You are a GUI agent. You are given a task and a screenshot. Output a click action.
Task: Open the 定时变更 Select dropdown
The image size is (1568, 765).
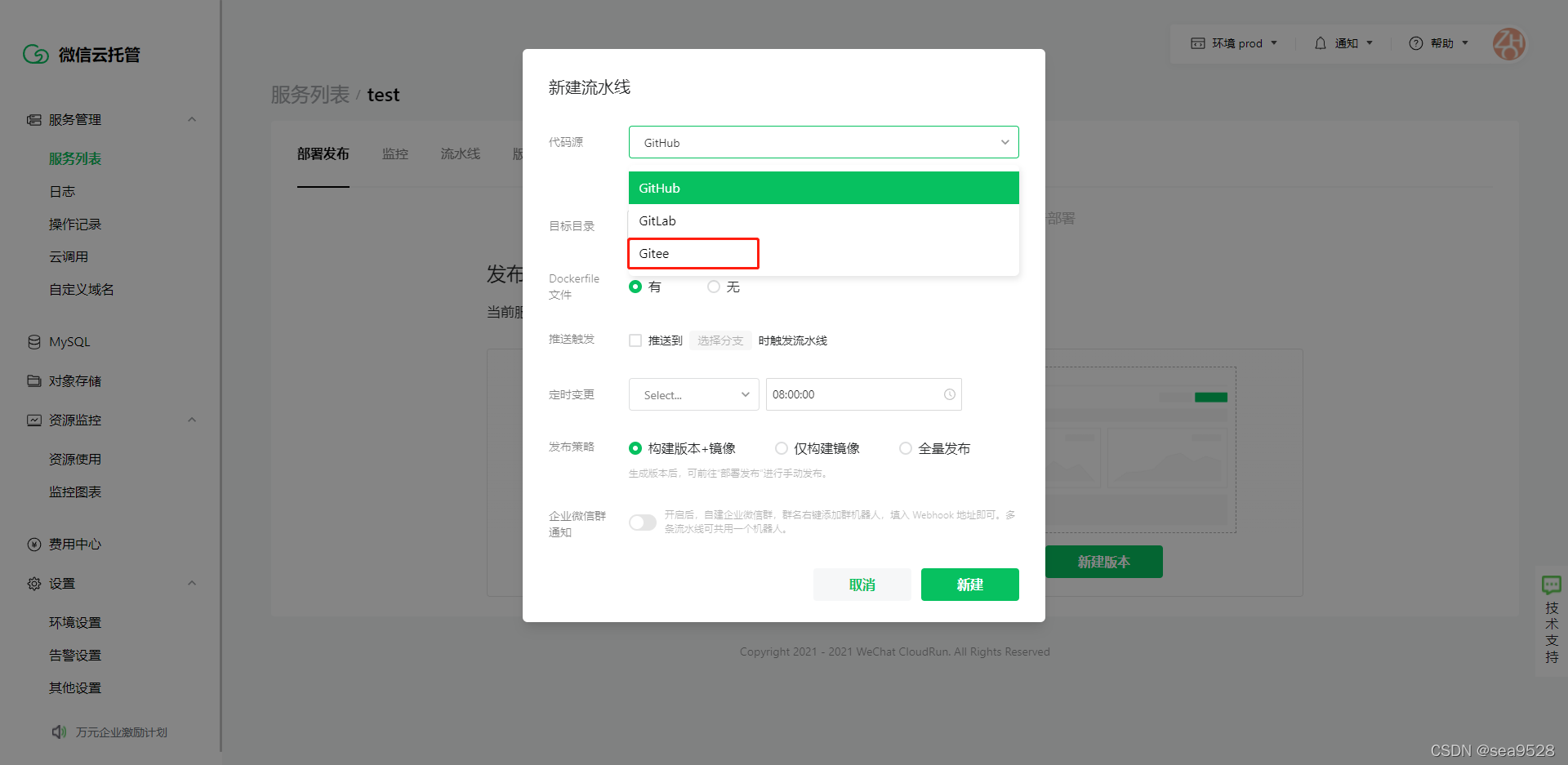694,394
